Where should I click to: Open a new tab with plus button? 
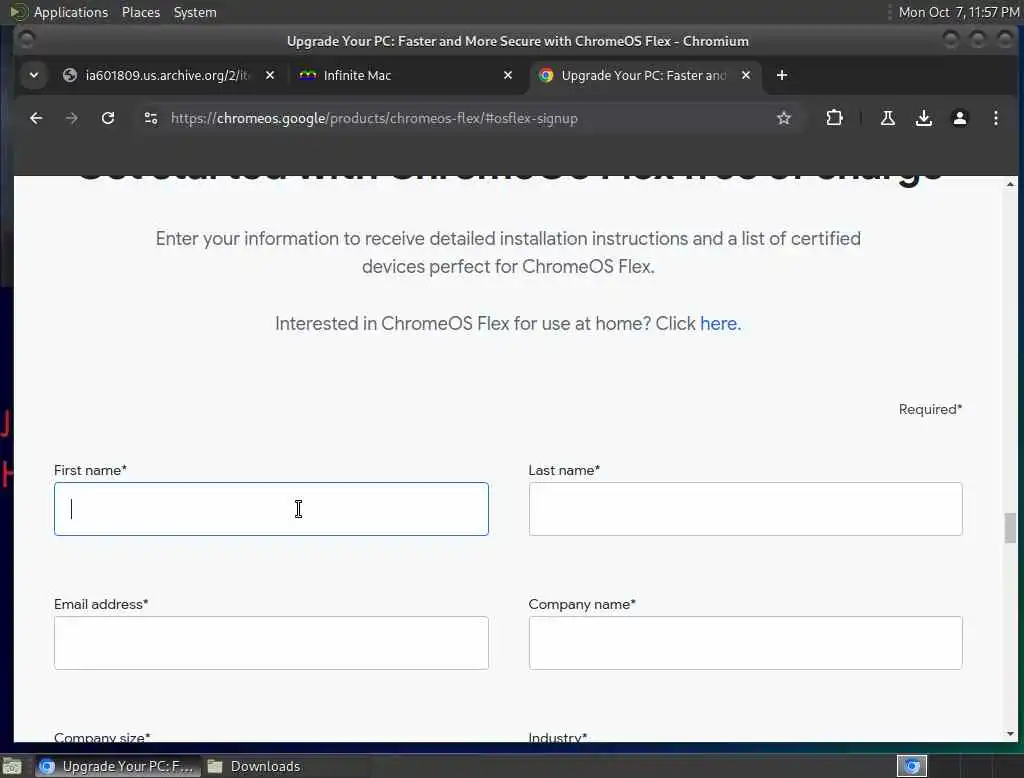coord(782,75)
